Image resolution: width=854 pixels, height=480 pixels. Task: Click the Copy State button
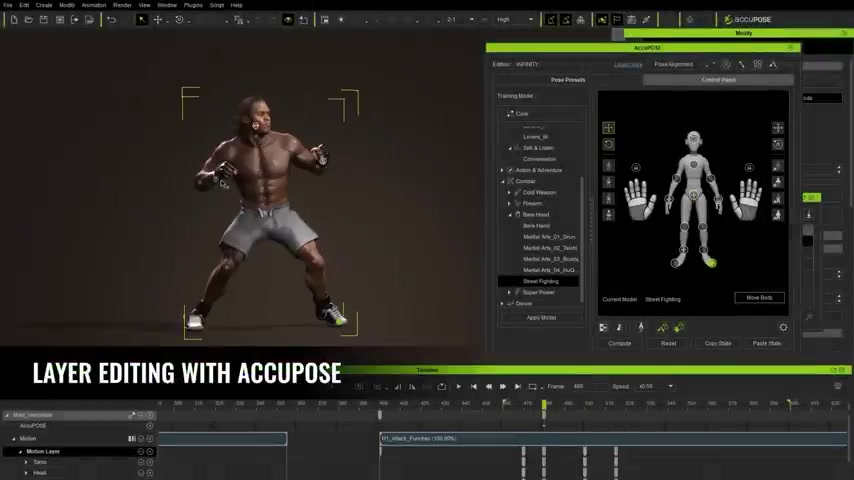[717, 343]
